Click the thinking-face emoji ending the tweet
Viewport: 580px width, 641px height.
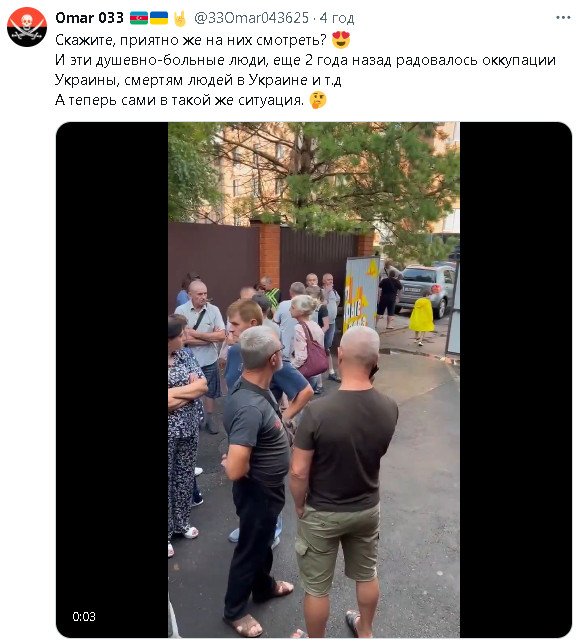318,100
